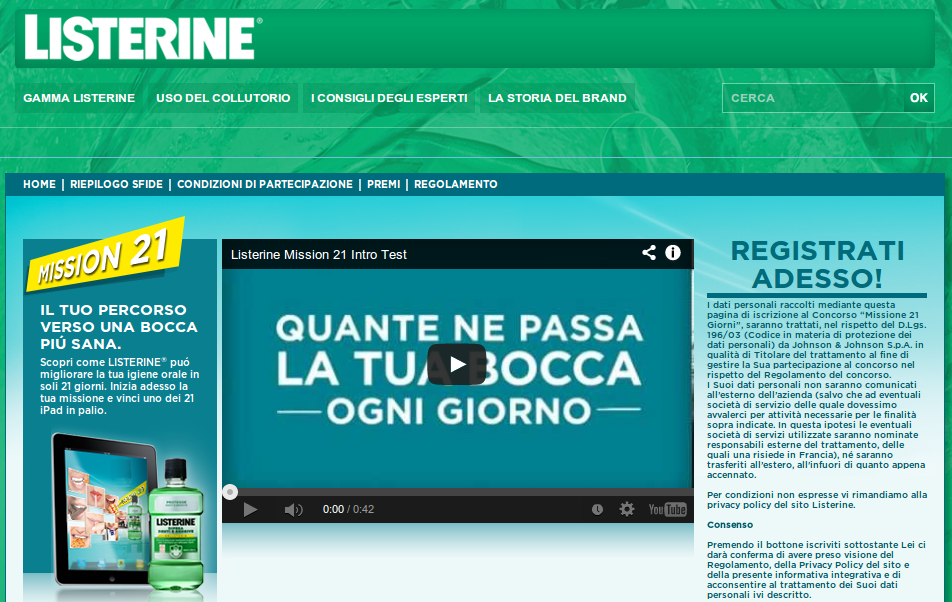Click play in the video control bar

(250, 509)
